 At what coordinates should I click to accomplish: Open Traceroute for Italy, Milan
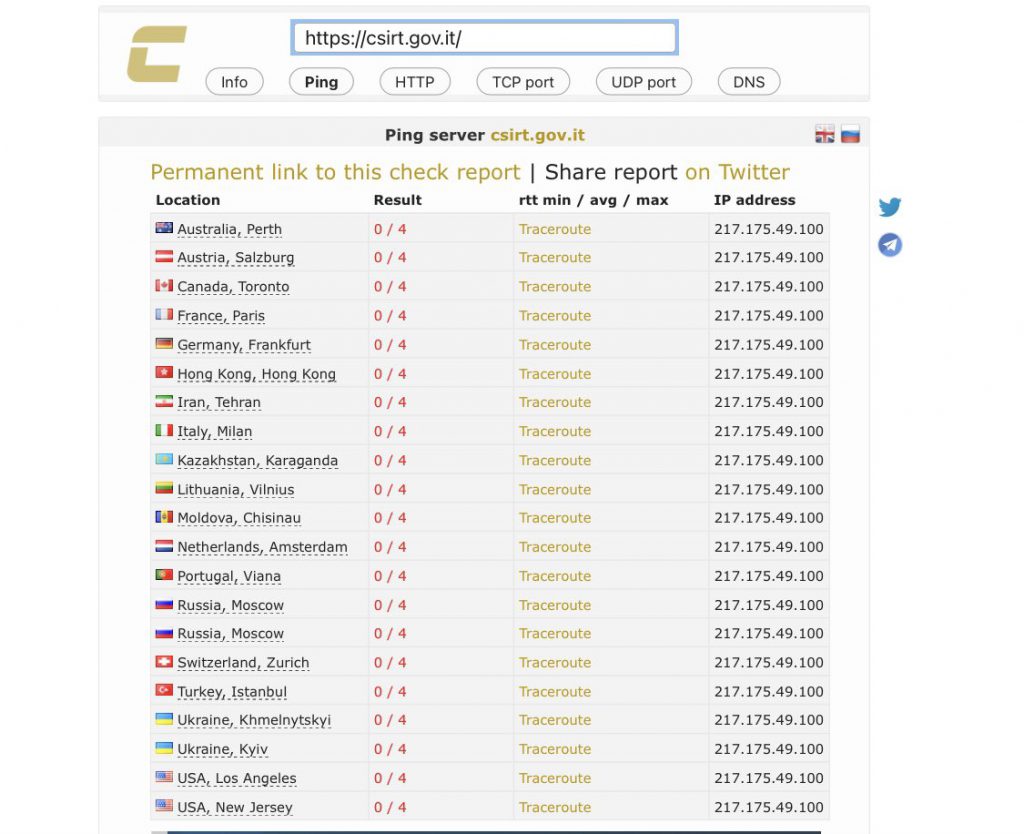555,431
